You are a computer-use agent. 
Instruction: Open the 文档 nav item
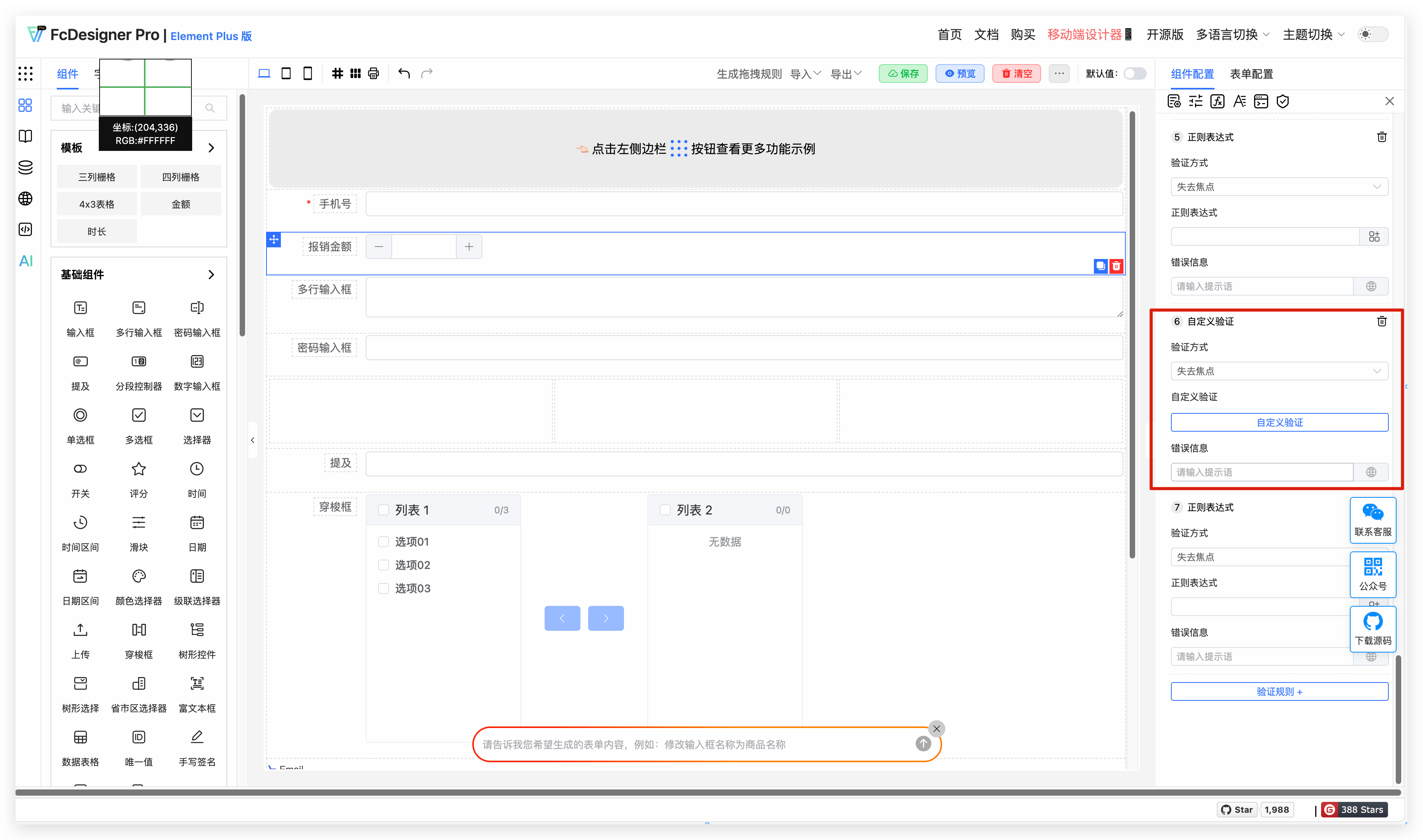point(986,35)
